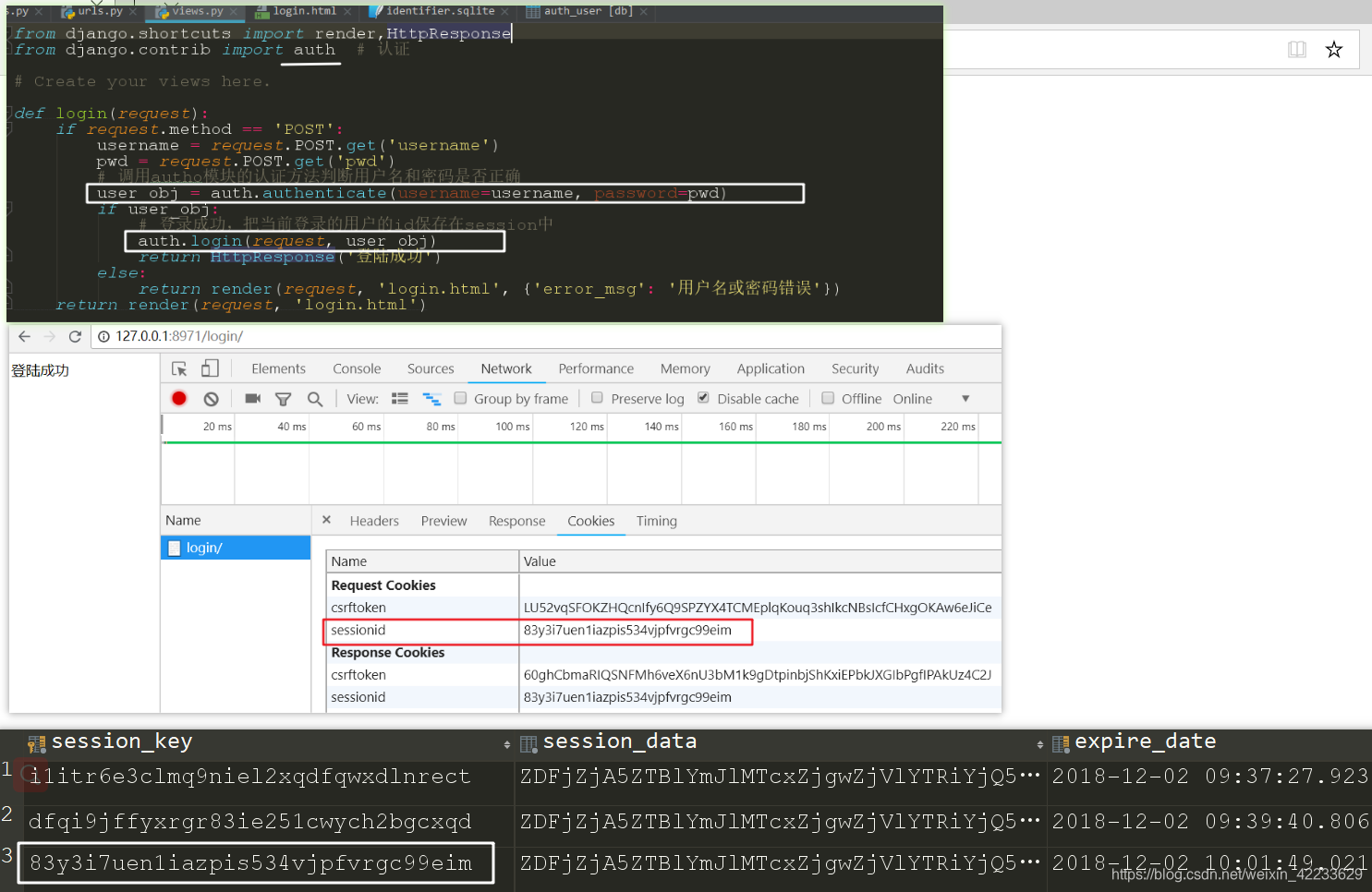Screen dimensions: 1372x892
Task: Close the urls.py editor tab
Action: click(x=133, y=12)
